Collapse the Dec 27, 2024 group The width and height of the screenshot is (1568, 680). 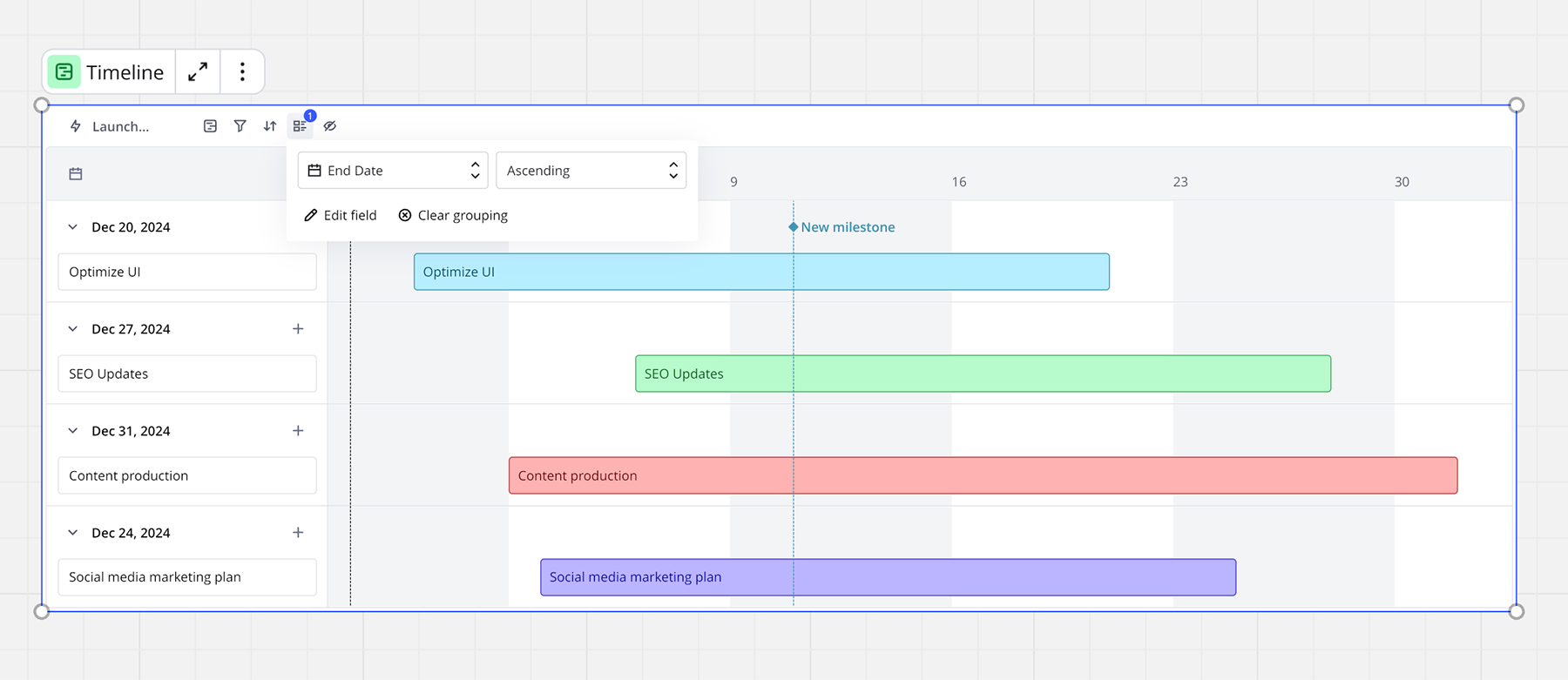73,329
